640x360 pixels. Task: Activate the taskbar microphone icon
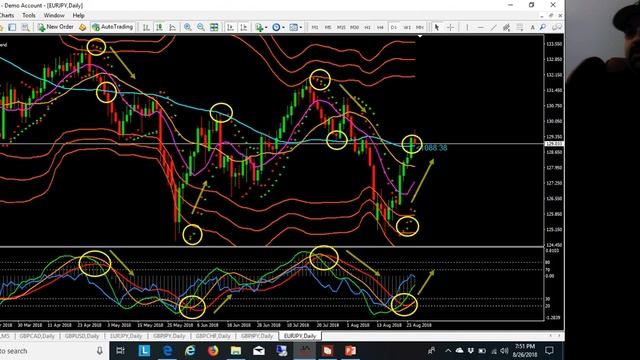click(100, 351)
